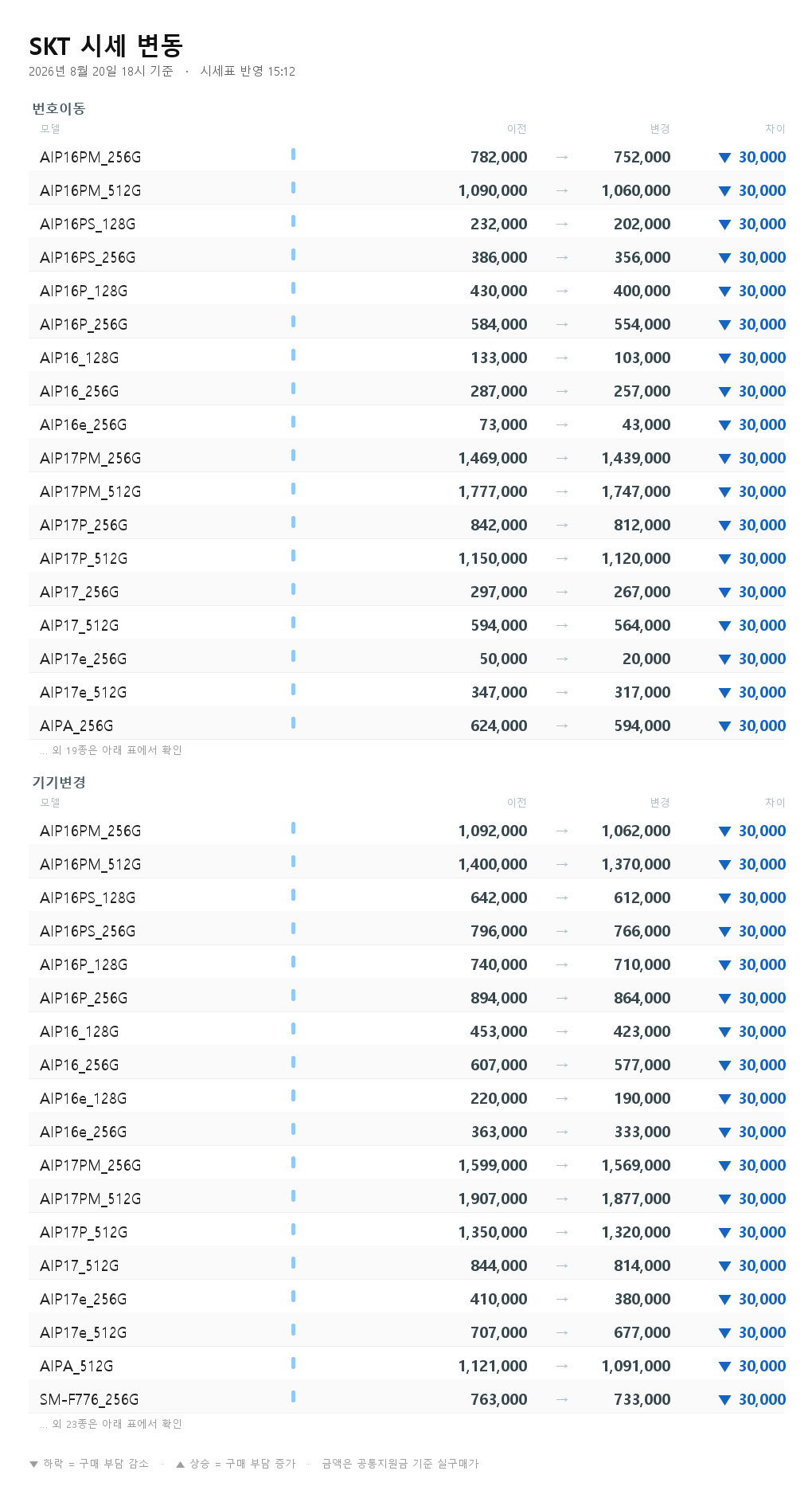Click the 하락 = 구매 부담 감소 legend text

pos(96,1464)
